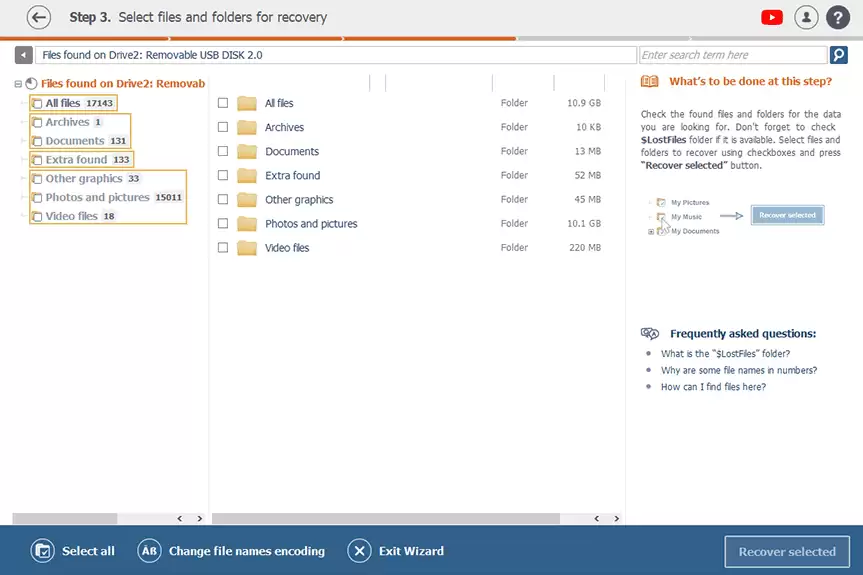Screen dimensions: 863x575
Task: Select Extra found in the tree
Action: click(x=76, y=160)
